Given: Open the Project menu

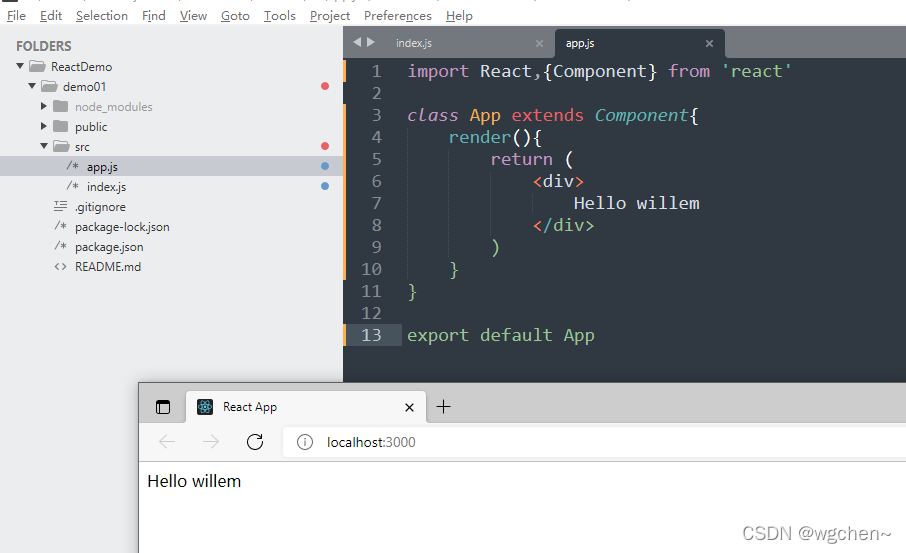Looking at the screenshot, I should 329,16.
